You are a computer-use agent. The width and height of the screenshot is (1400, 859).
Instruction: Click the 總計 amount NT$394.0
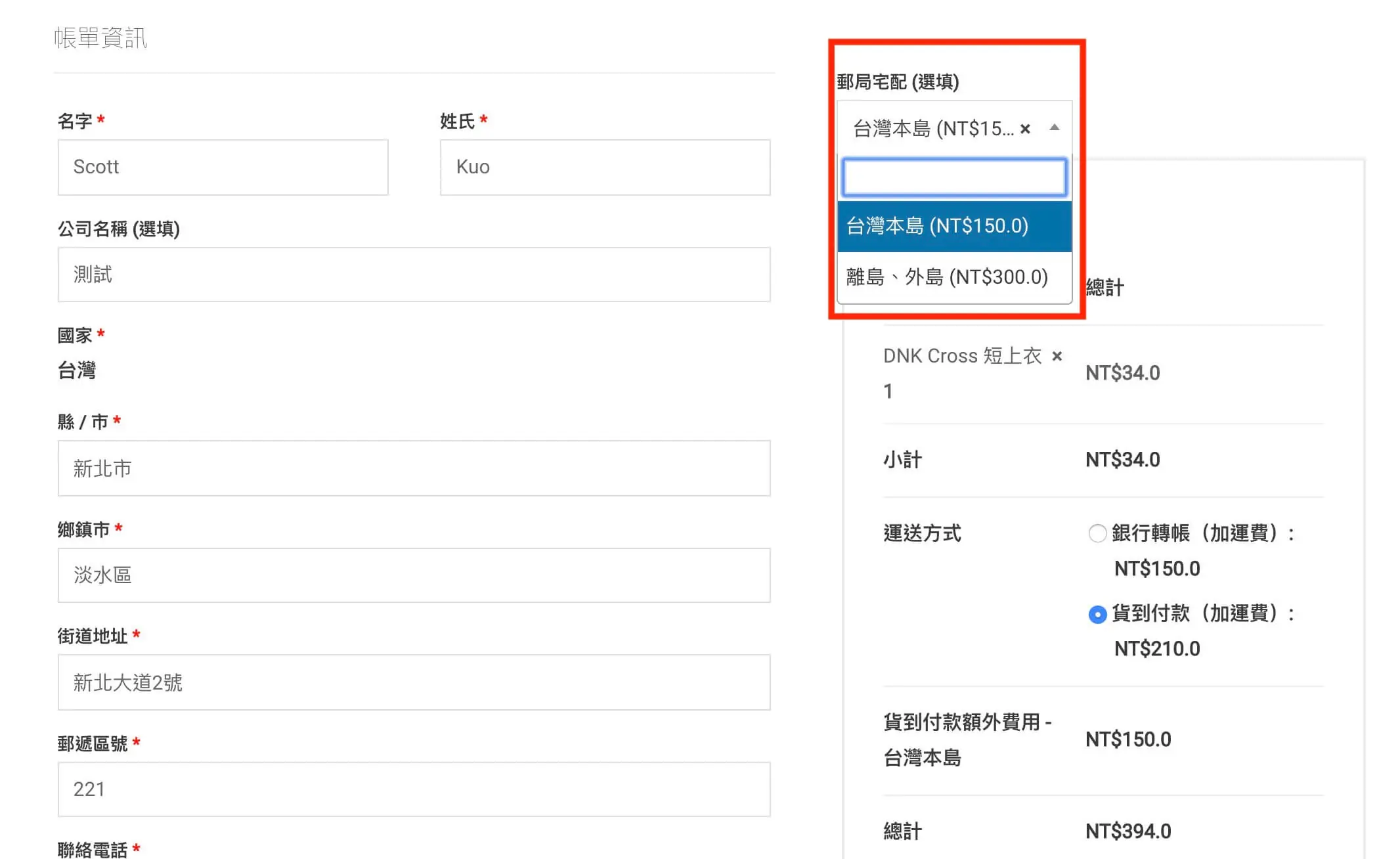pos(1128,831)
